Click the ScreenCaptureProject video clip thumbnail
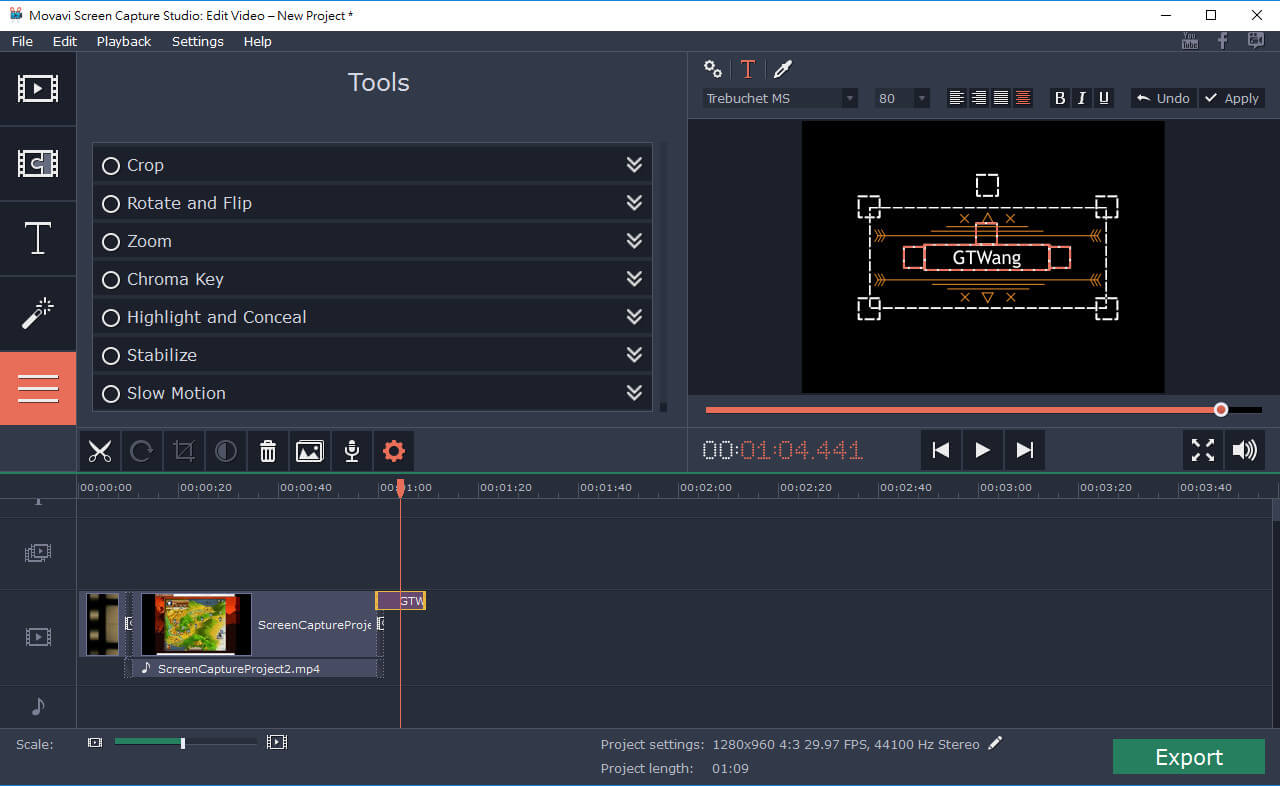Viewport: 1280px width, 786px height. [x=196, y=624]
